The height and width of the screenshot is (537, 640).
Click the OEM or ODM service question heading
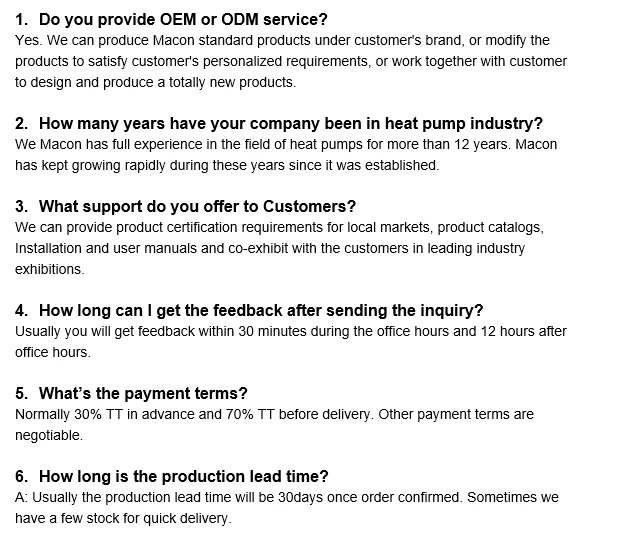183,19
